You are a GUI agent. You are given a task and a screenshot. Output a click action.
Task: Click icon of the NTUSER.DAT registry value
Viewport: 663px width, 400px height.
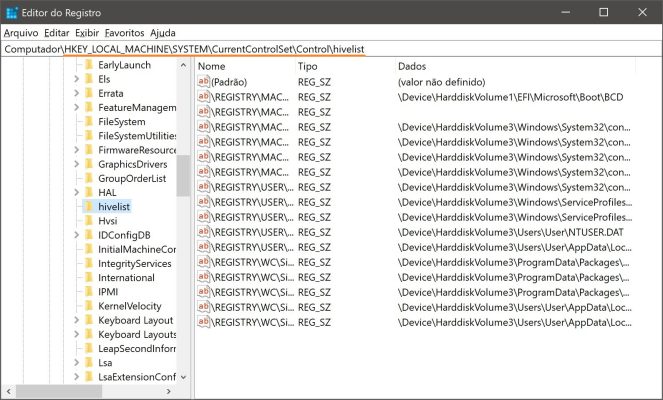[x=204, y=232]
